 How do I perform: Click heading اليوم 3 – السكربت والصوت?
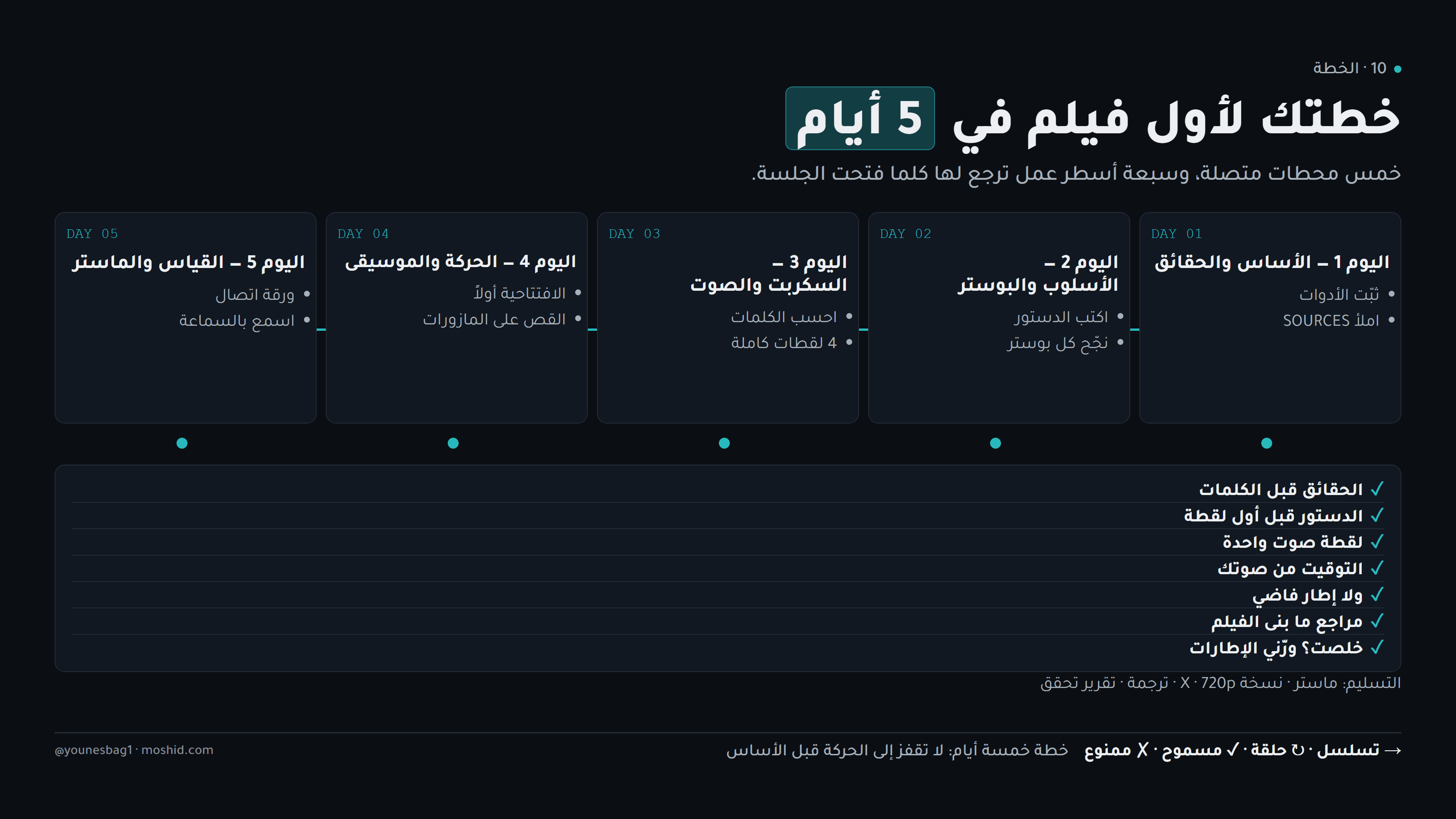click(x=768, y=273)
